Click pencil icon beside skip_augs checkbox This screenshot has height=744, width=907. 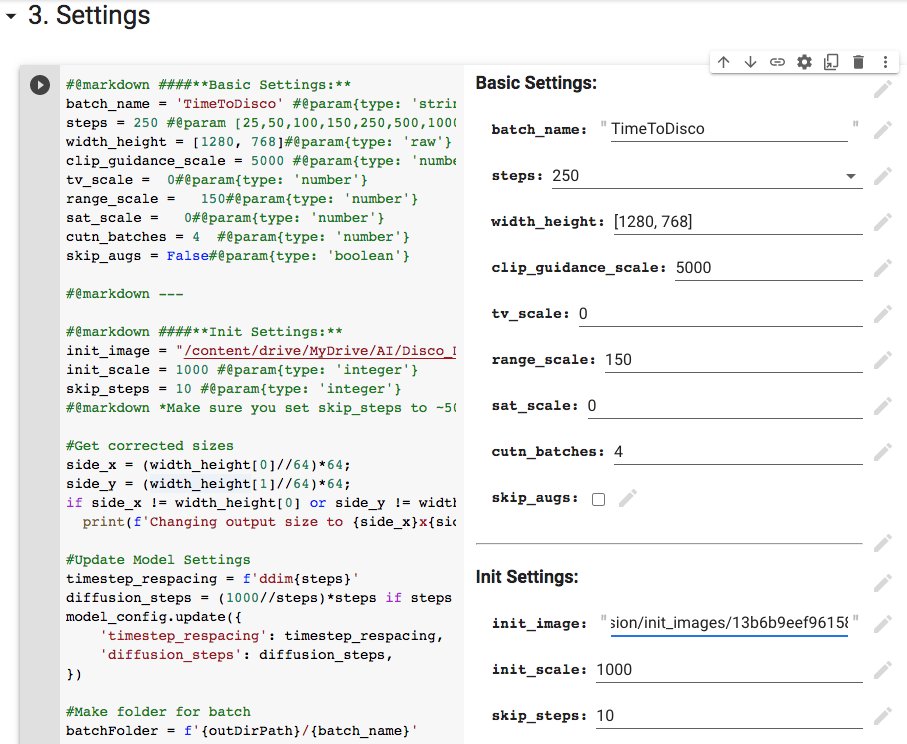pos(627,498)
